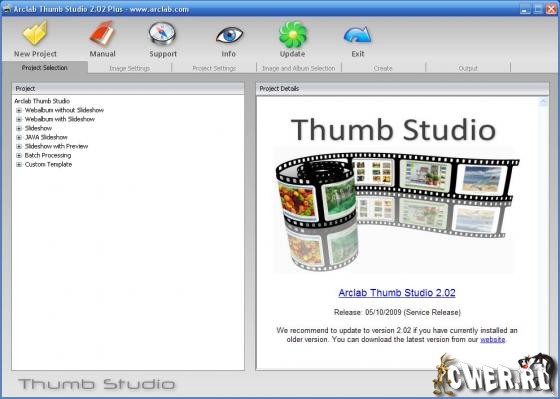Viewport: 560px width, 399px height.
Task: Select the Slideshow with Preview item
Action: (56, 146)
